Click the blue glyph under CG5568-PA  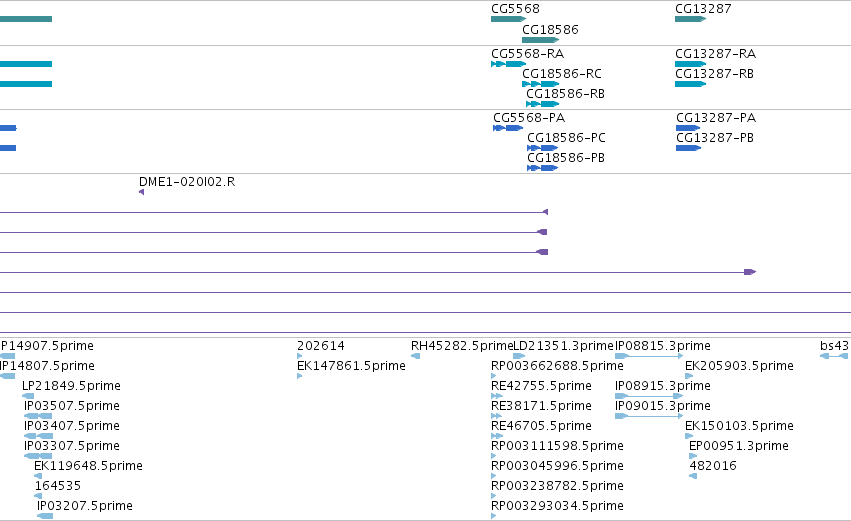(x=508, y=128)
